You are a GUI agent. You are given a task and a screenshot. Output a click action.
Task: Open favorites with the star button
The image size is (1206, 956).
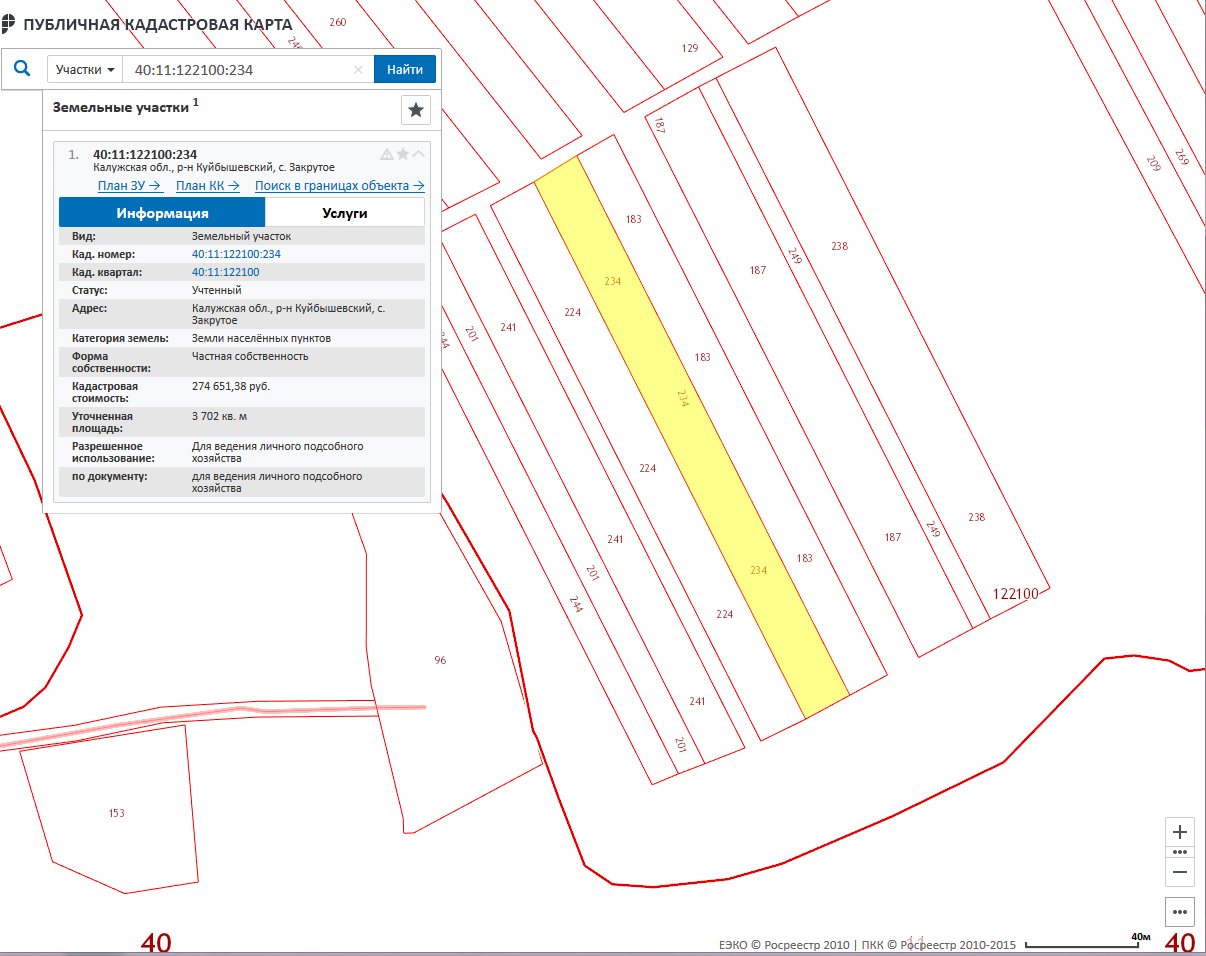coord(416,110)
